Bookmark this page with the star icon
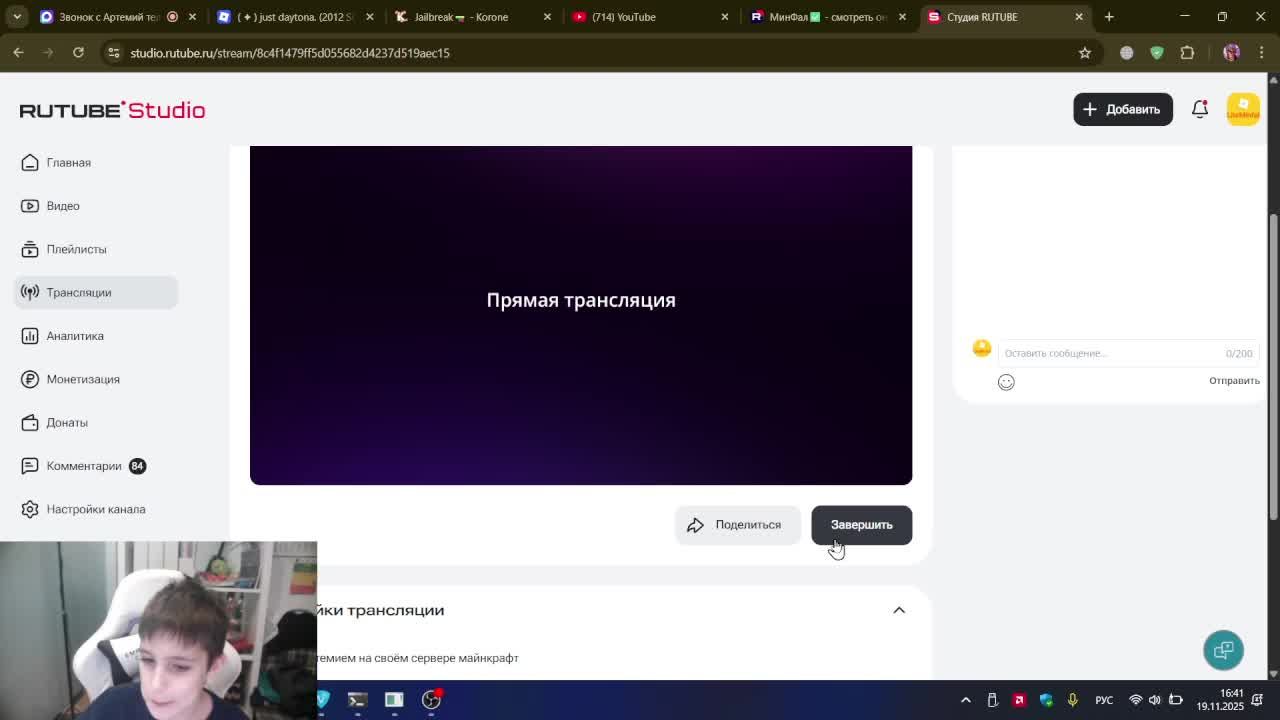The width and height of the screenshot is (1280, 720). click(1085, 53)
